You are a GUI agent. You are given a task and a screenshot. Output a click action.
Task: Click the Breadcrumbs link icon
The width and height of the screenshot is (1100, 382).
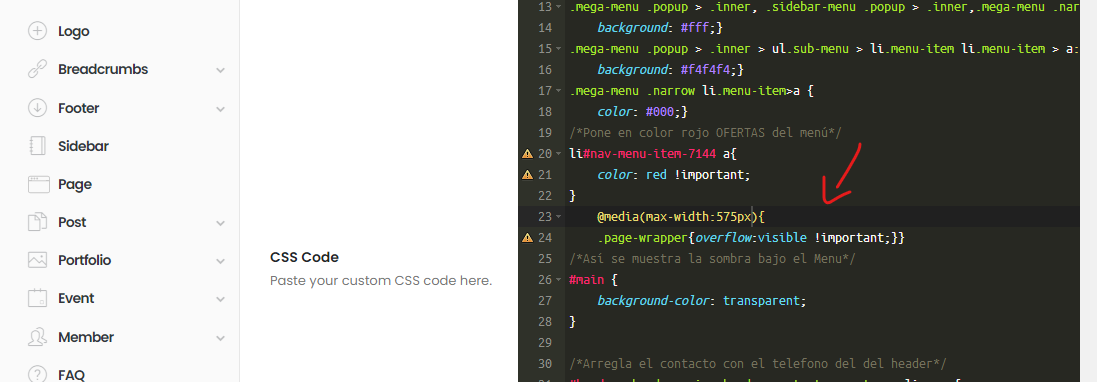point(37,69)
